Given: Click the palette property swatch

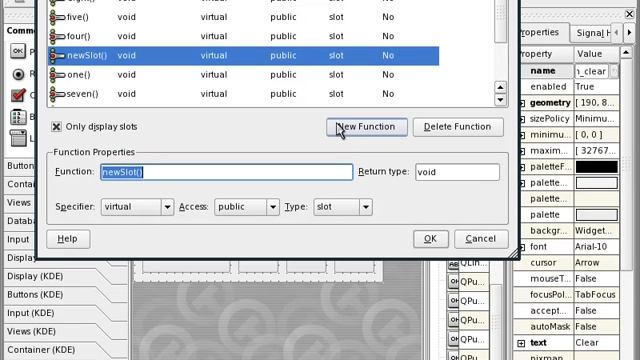Looking at the screenshot, I should click(596, 215).
